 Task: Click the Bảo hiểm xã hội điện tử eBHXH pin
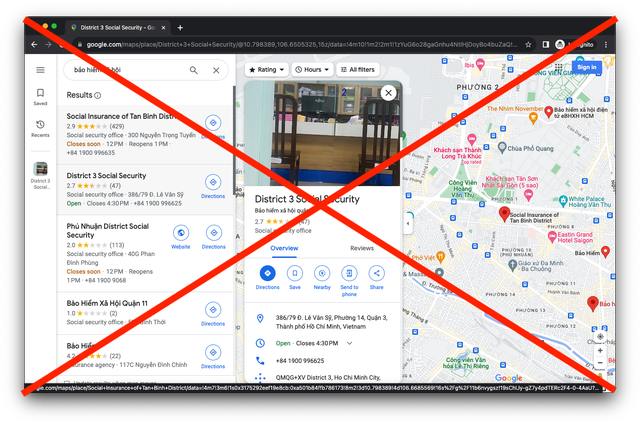point(549,111)
